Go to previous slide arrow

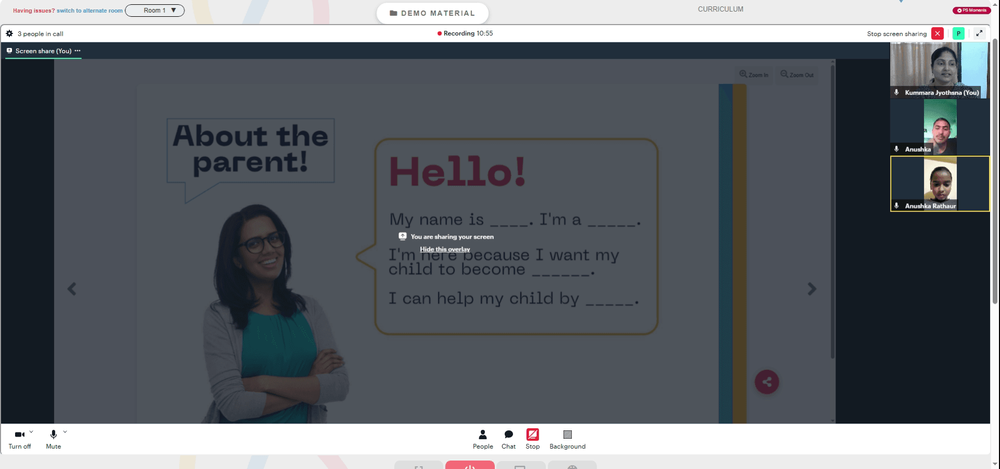72,288
